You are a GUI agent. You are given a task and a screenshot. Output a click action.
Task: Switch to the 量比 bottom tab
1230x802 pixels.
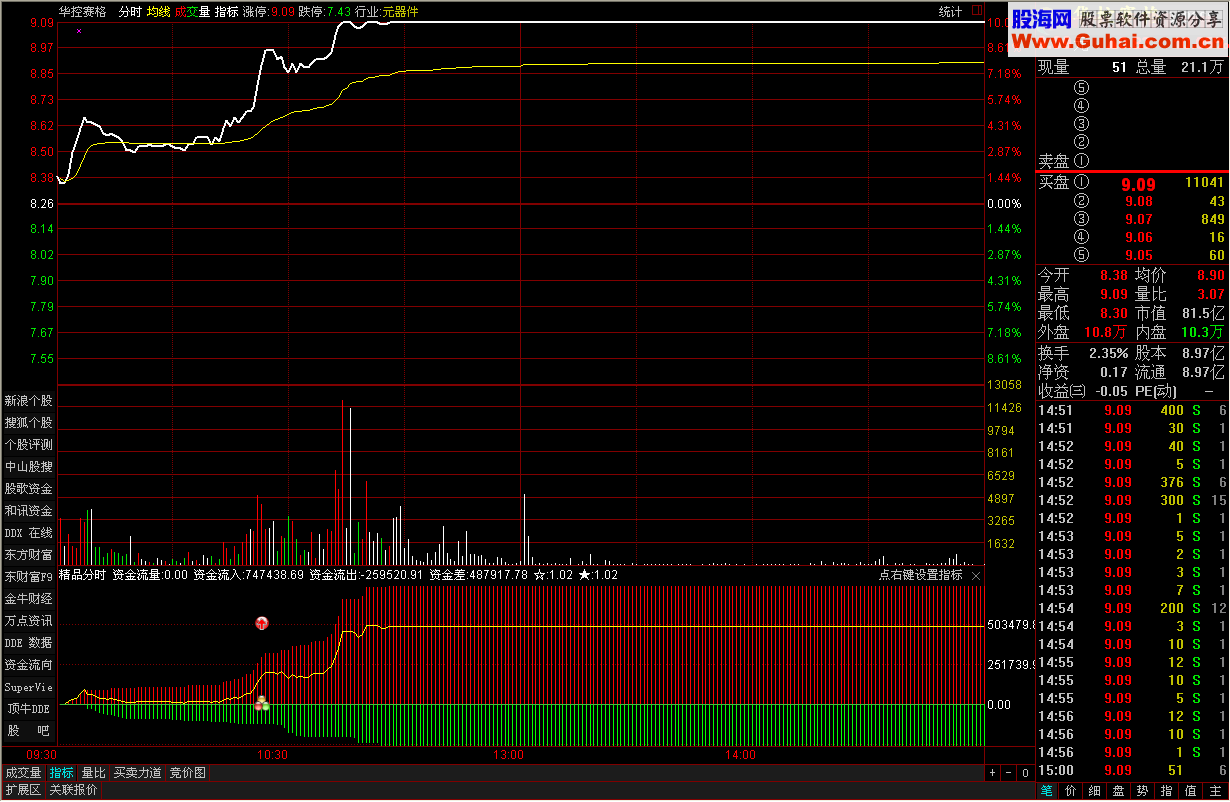coord(93,773)
